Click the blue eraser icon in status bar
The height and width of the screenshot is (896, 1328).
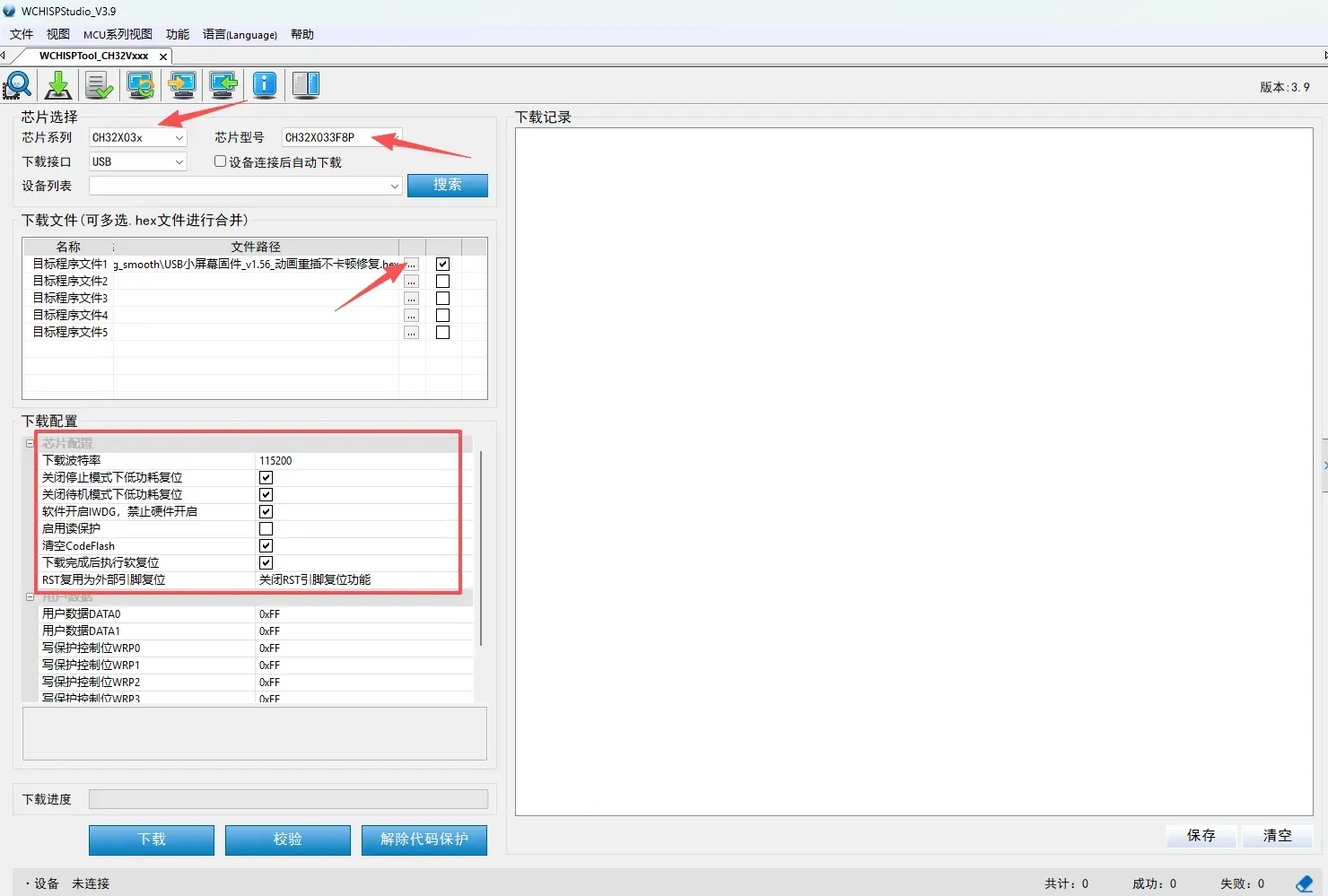click(x=1305, y=883)
